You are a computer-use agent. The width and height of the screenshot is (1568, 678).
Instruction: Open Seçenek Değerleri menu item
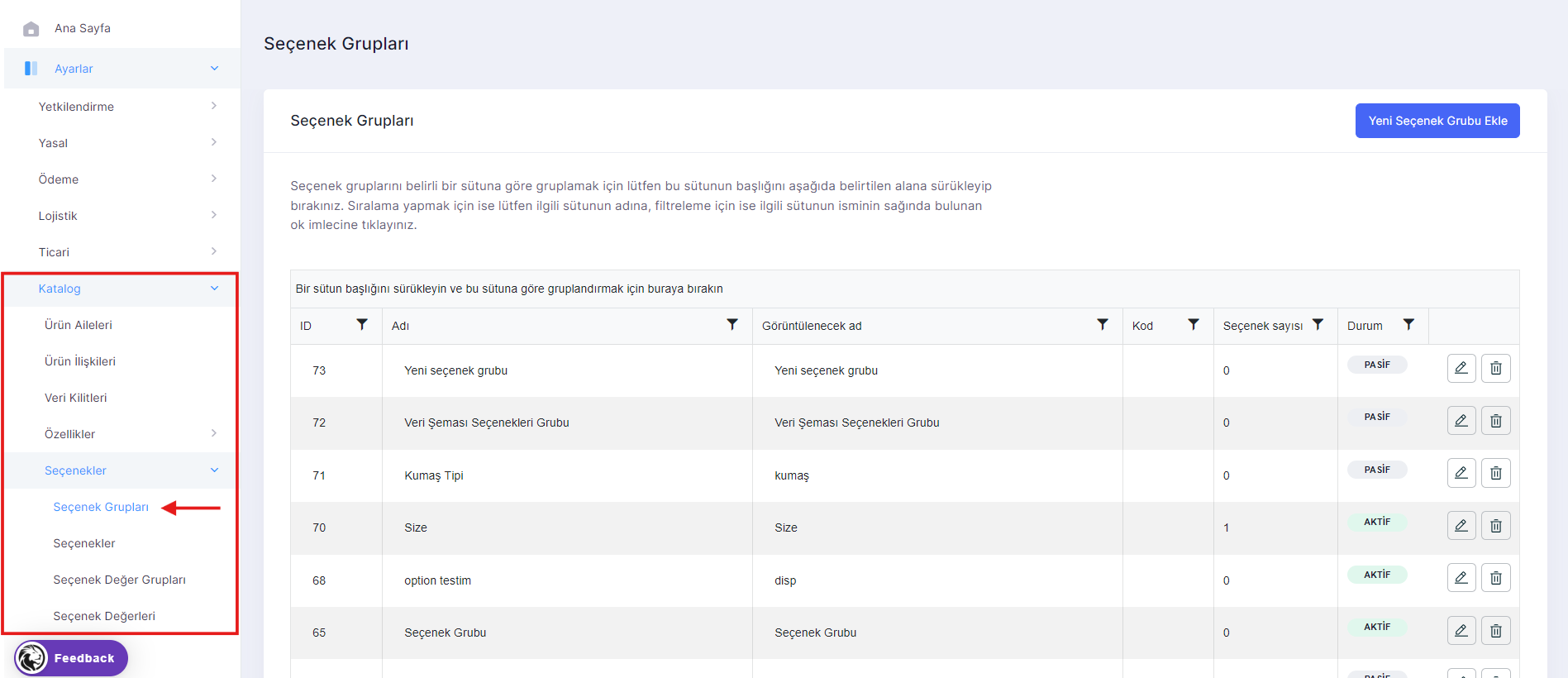click(104, 616)
